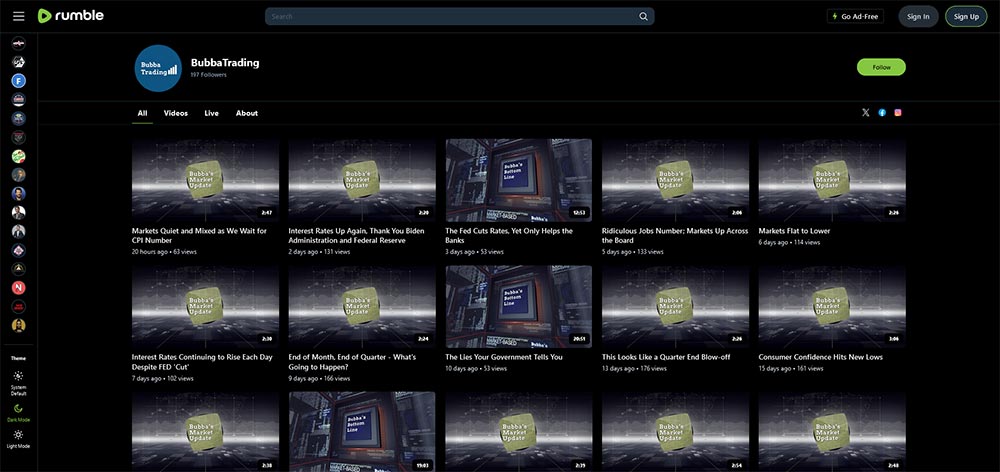Click the Rumble logo
Viewport: 1000px width, 472px height.
click(x=71, y=16)
